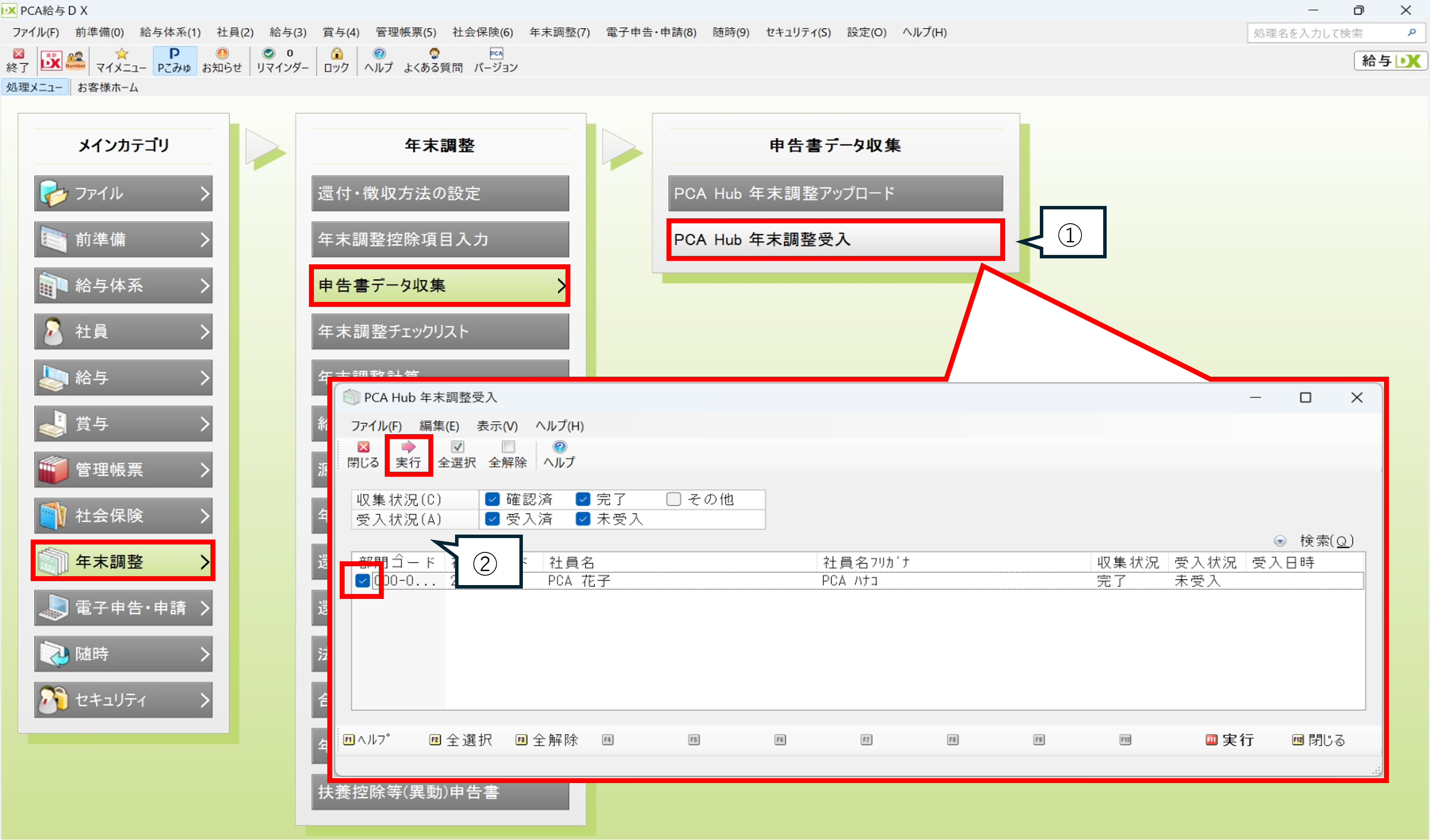Open マイメニュー star icon
1430x840 pixels.
(121, 60)
